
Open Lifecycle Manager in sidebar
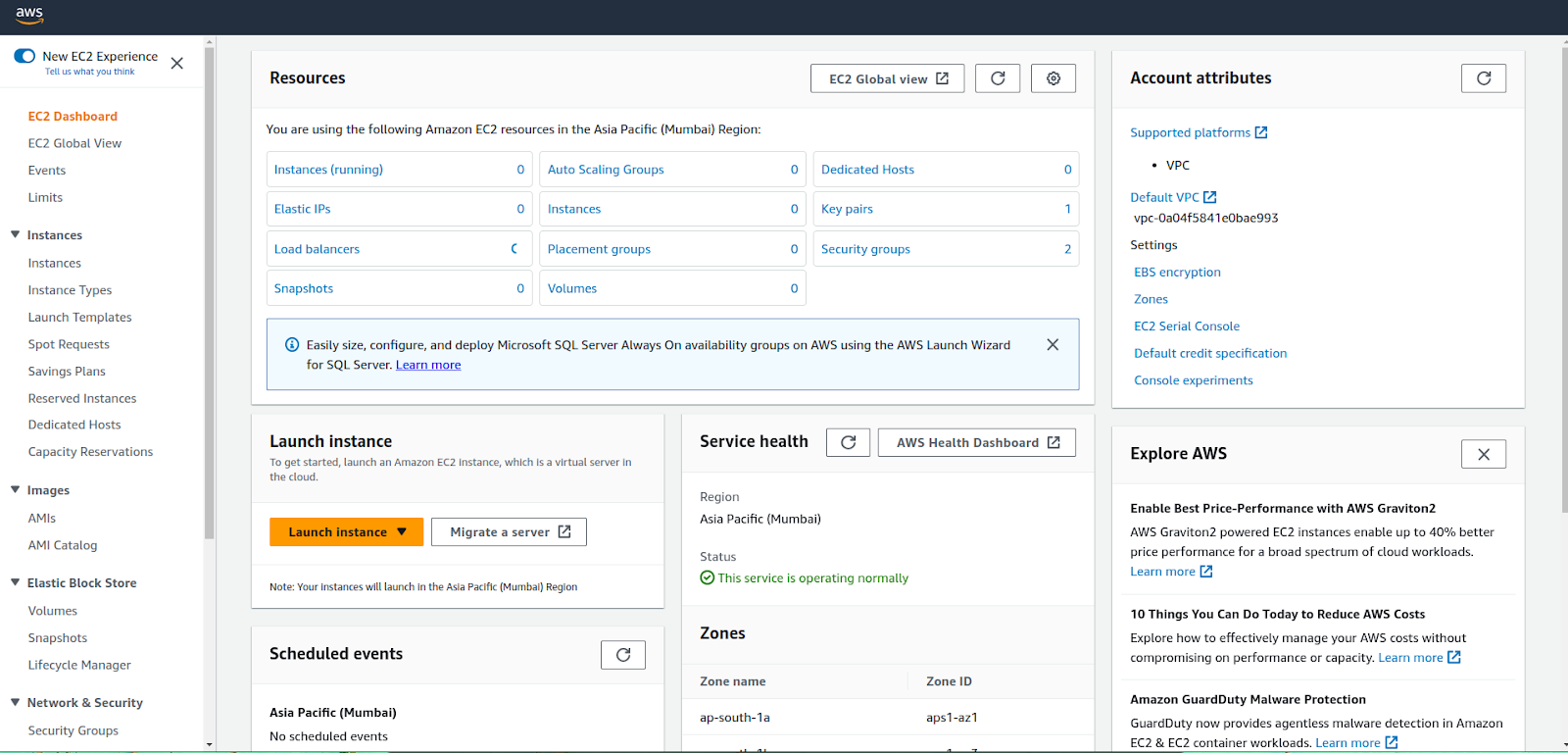pos(79,665)
